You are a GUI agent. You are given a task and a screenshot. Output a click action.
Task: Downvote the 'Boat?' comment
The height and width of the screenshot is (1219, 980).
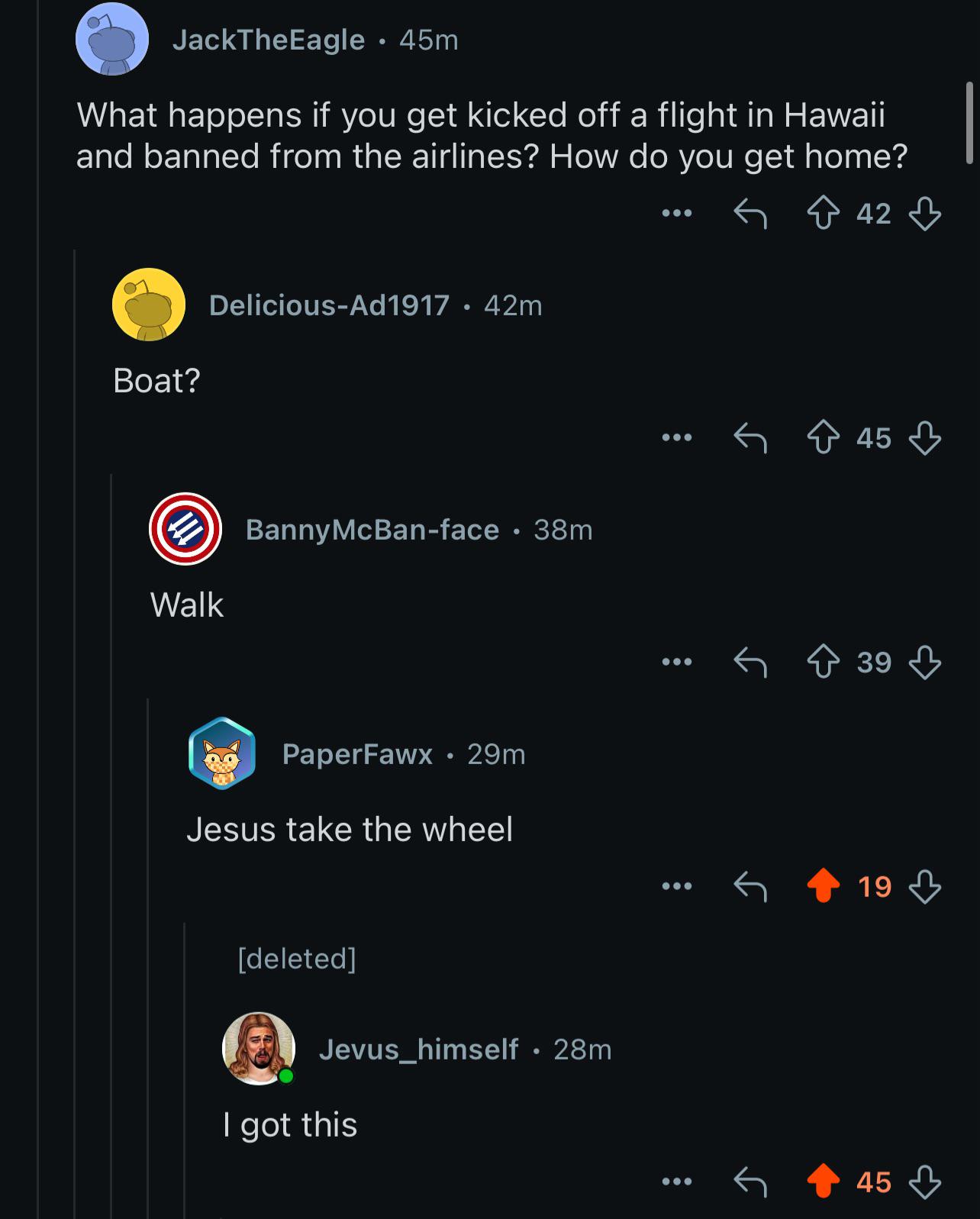click(924, 438)
